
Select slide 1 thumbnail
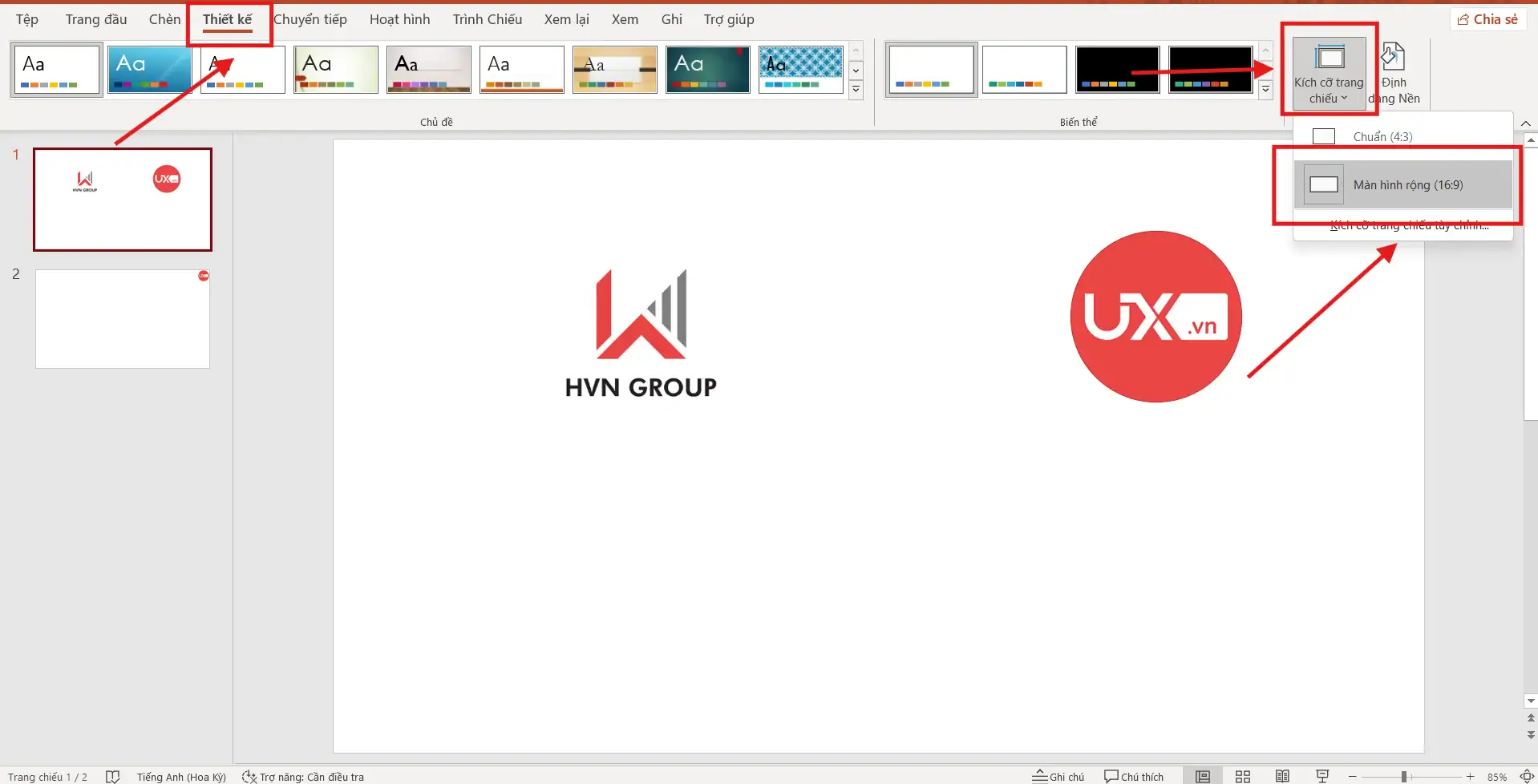123,199
